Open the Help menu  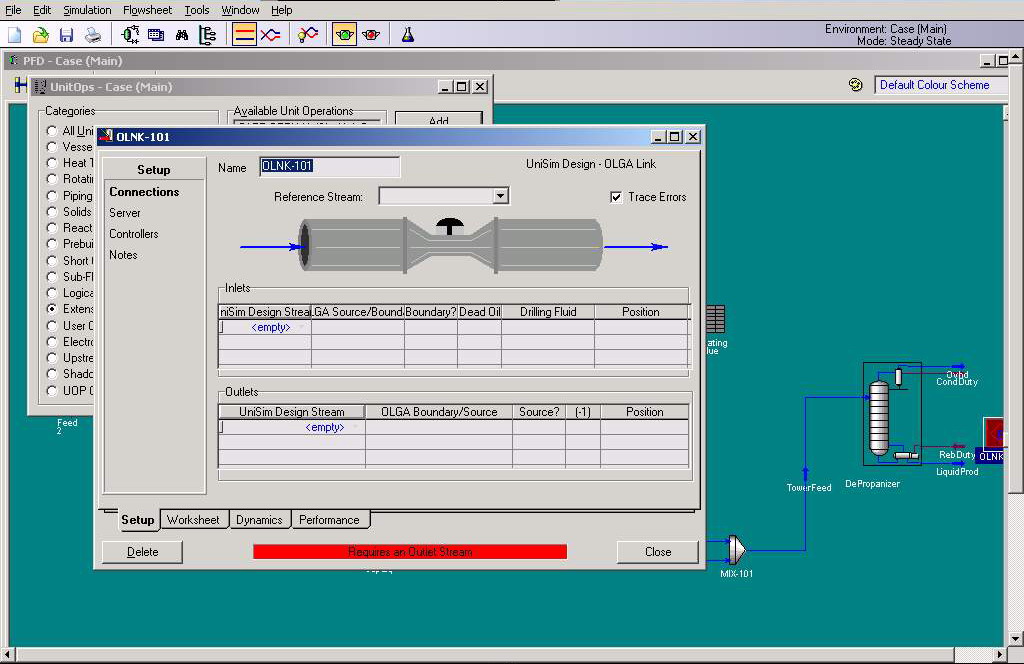281,10
